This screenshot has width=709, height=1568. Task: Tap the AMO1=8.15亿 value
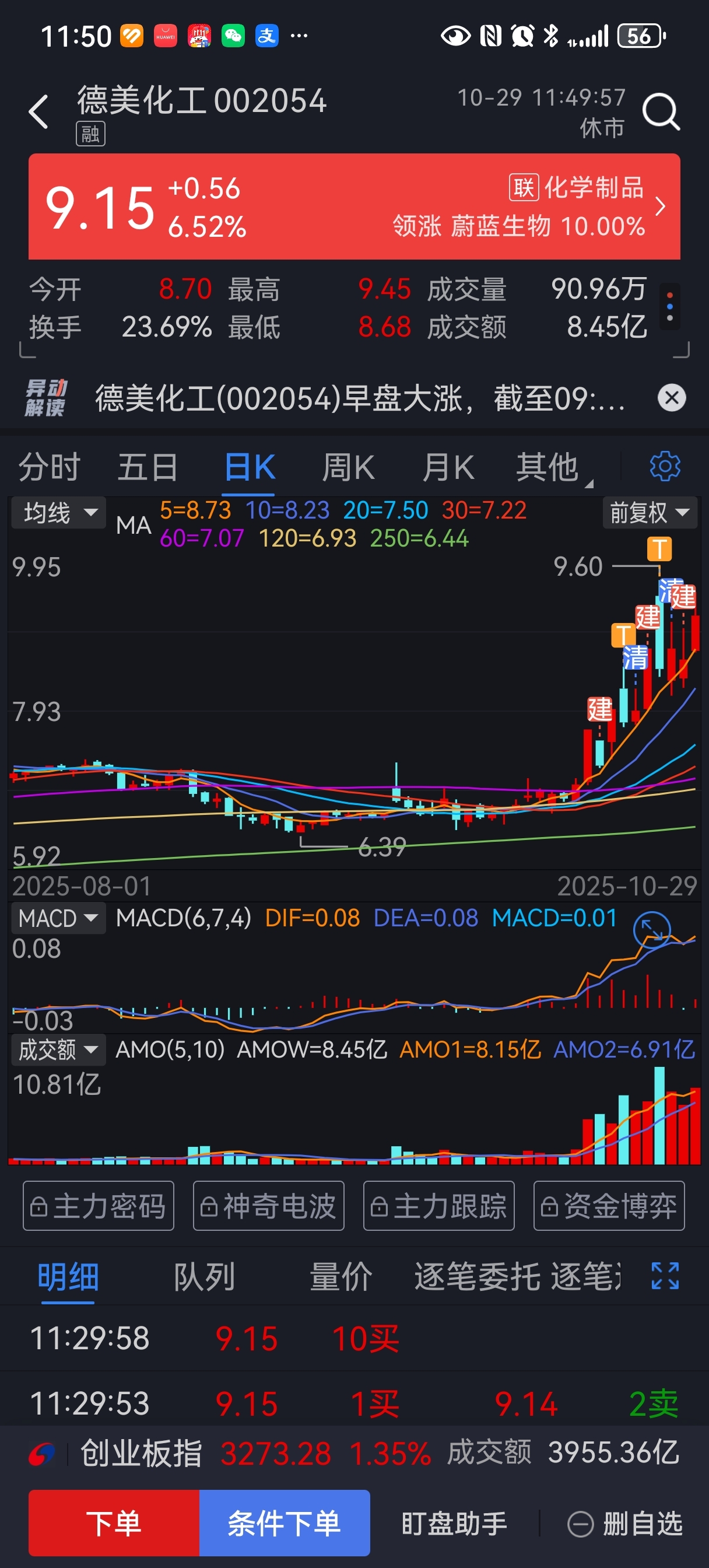(470, 1049)
